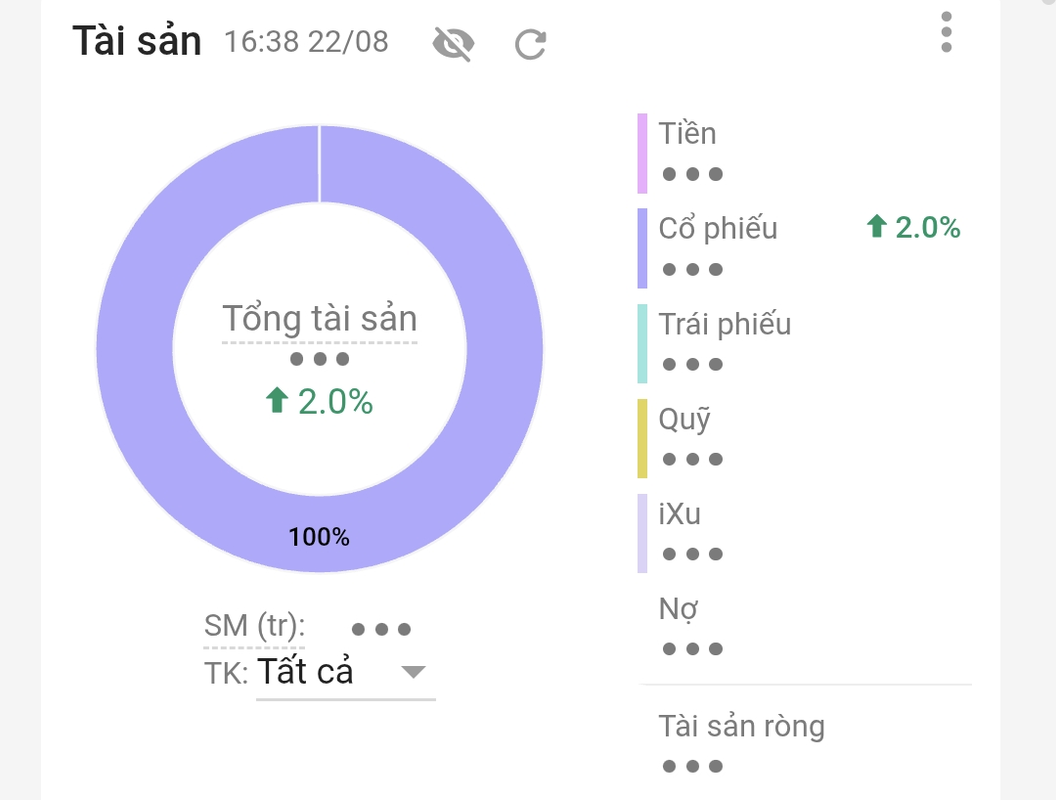Viewport: 1056px width, 800px height.
Task: Click the iXu legend item
Action: [x=679, y=514]
